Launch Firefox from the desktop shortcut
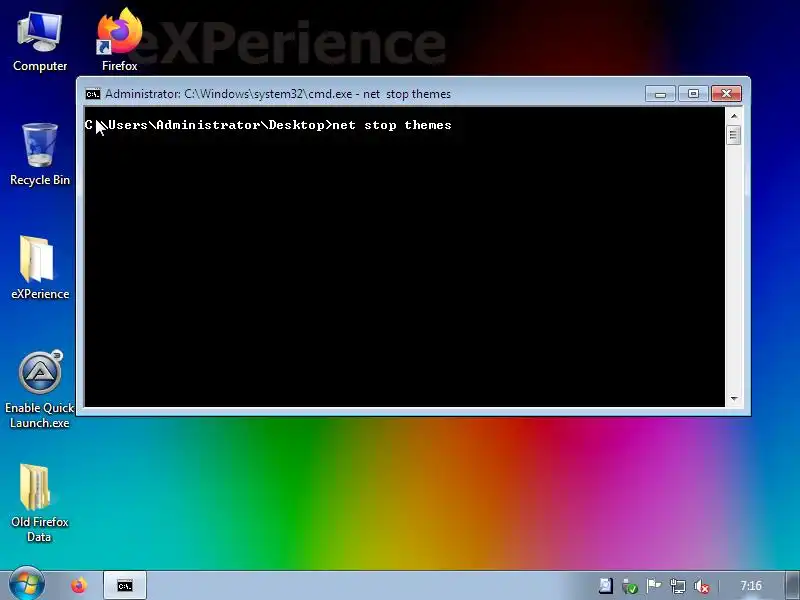The width and height of the screenshot is (800, 600). tap(119, 40)
